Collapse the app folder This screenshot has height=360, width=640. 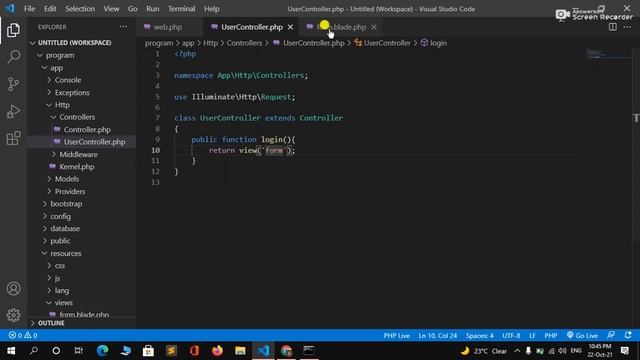57,68
